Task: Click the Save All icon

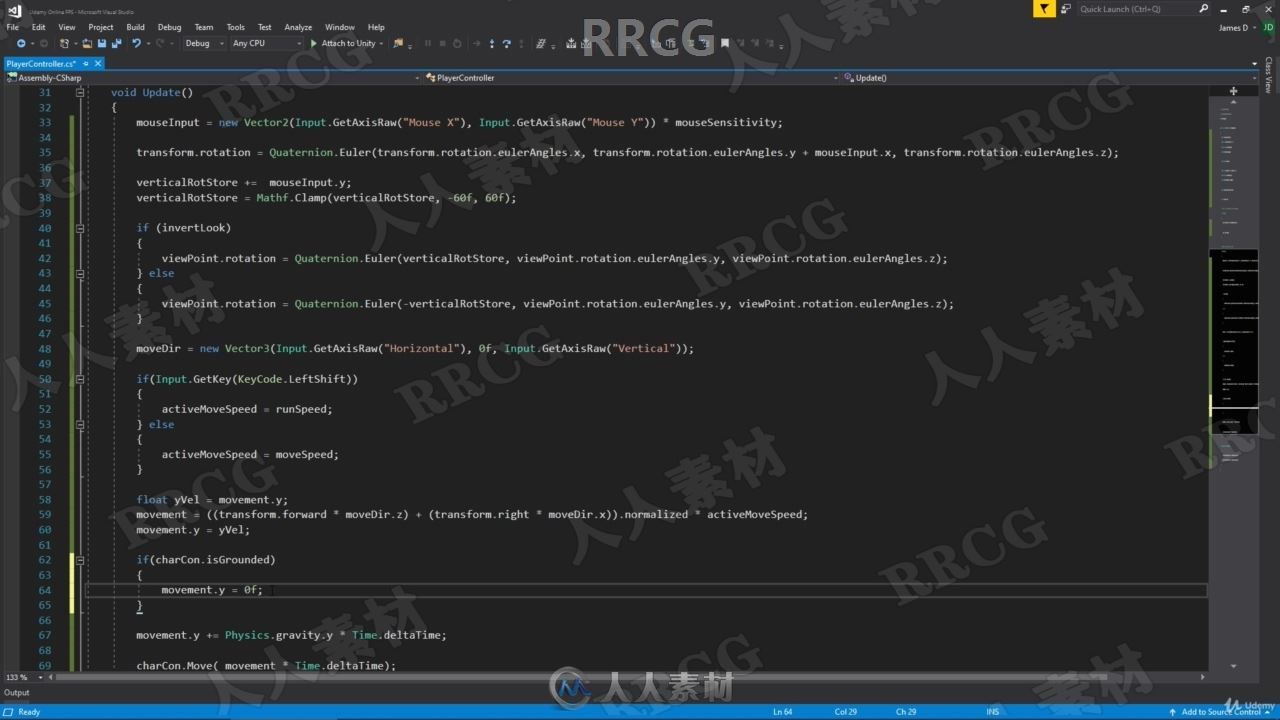Action: (117, 43)
